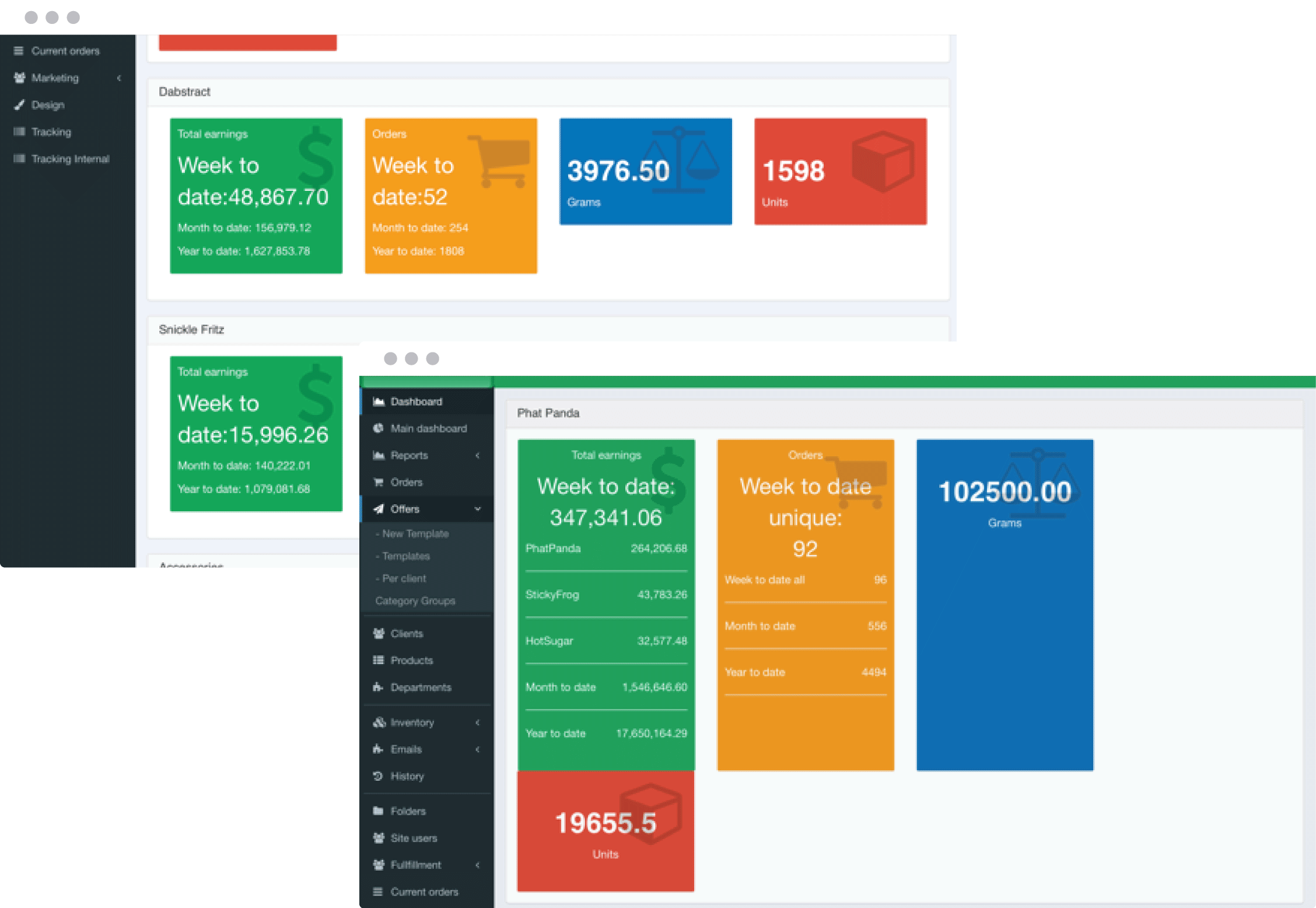Click the Inventory cubes icon in sidebar
This screenshot has height=908, width=1316.
[x=379, y=722]
